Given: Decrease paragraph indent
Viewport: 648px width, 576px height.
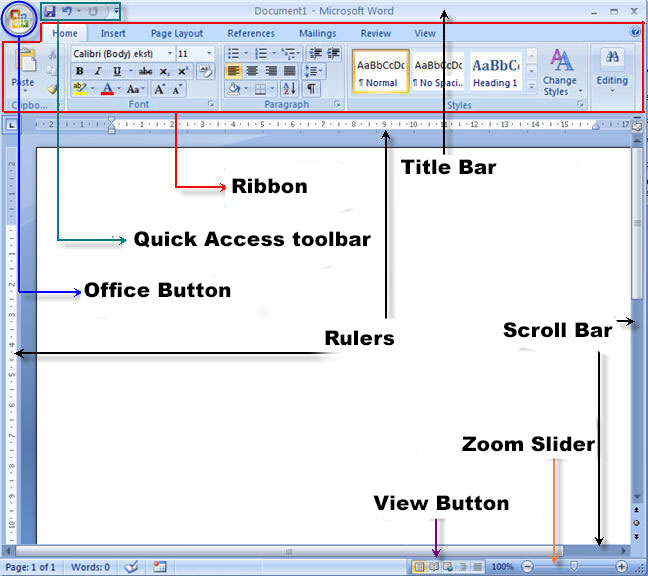Looking at the screenshot, I should point(316,53).
